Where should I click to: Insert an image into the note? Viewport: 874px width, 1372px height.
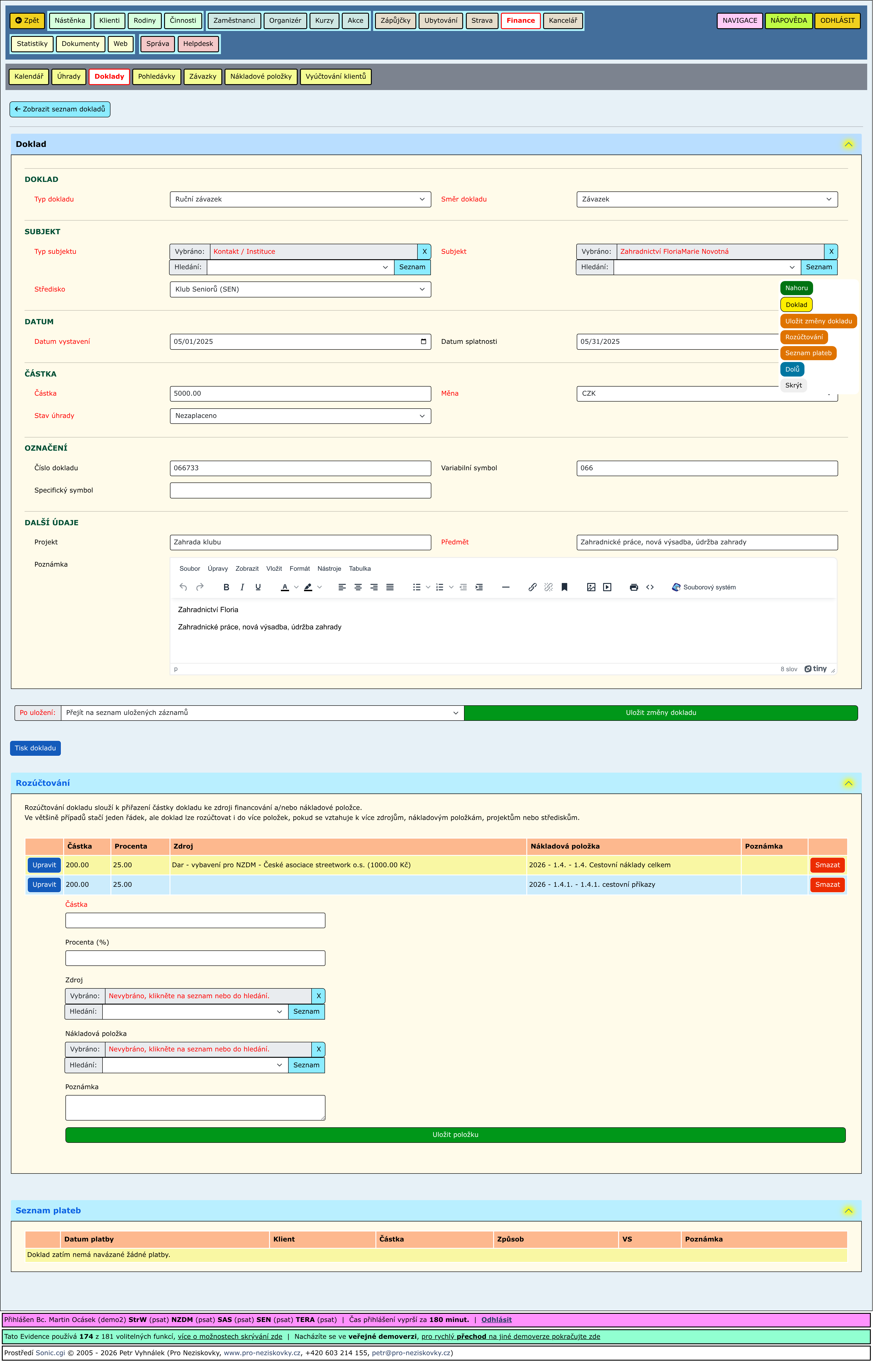coord(591,587)
